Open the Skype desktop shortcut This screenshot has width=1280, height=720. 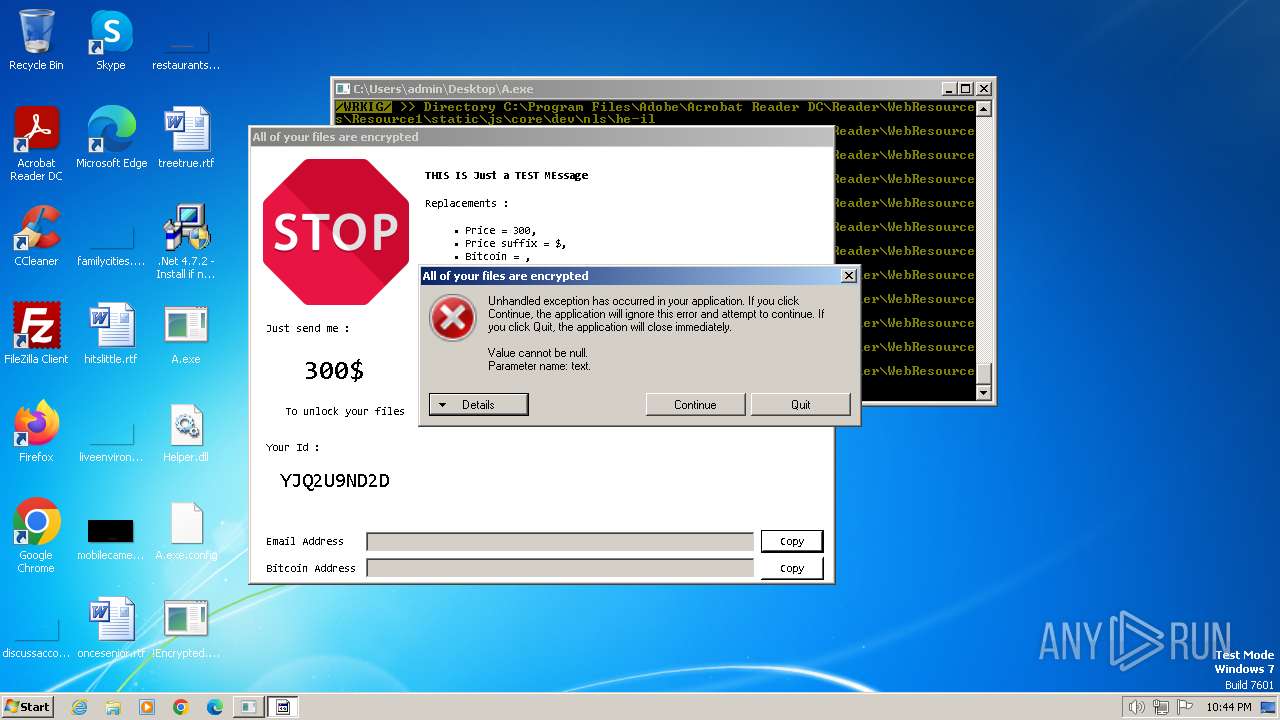(x=111, y=40)
